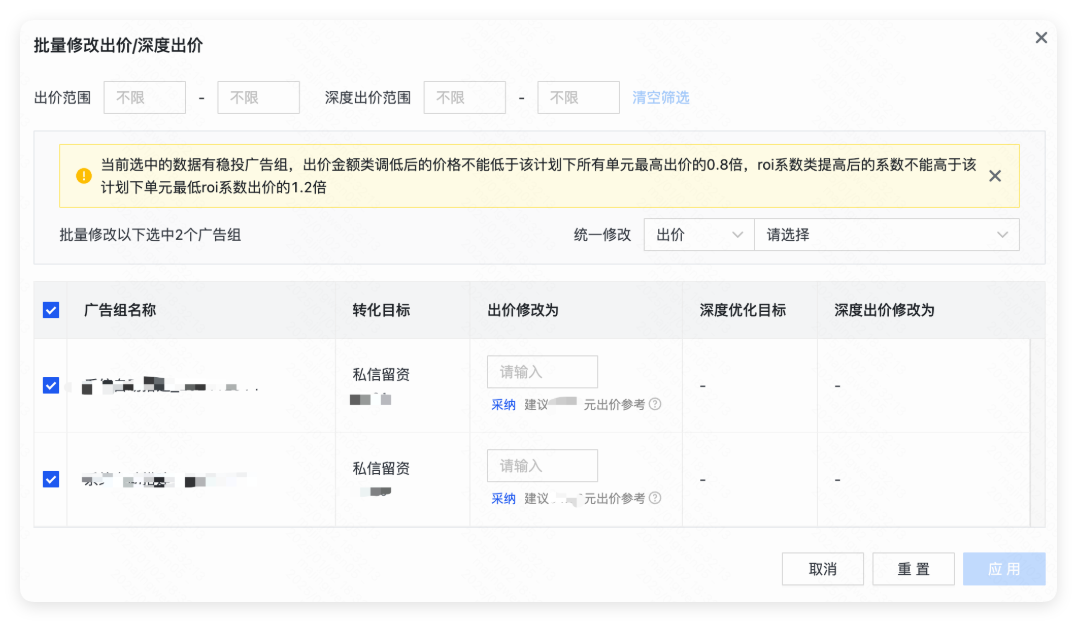This screenshot has height=622, width=1077.
Task: Click the table's vertical scrollbar
Action: point(1037,433)
